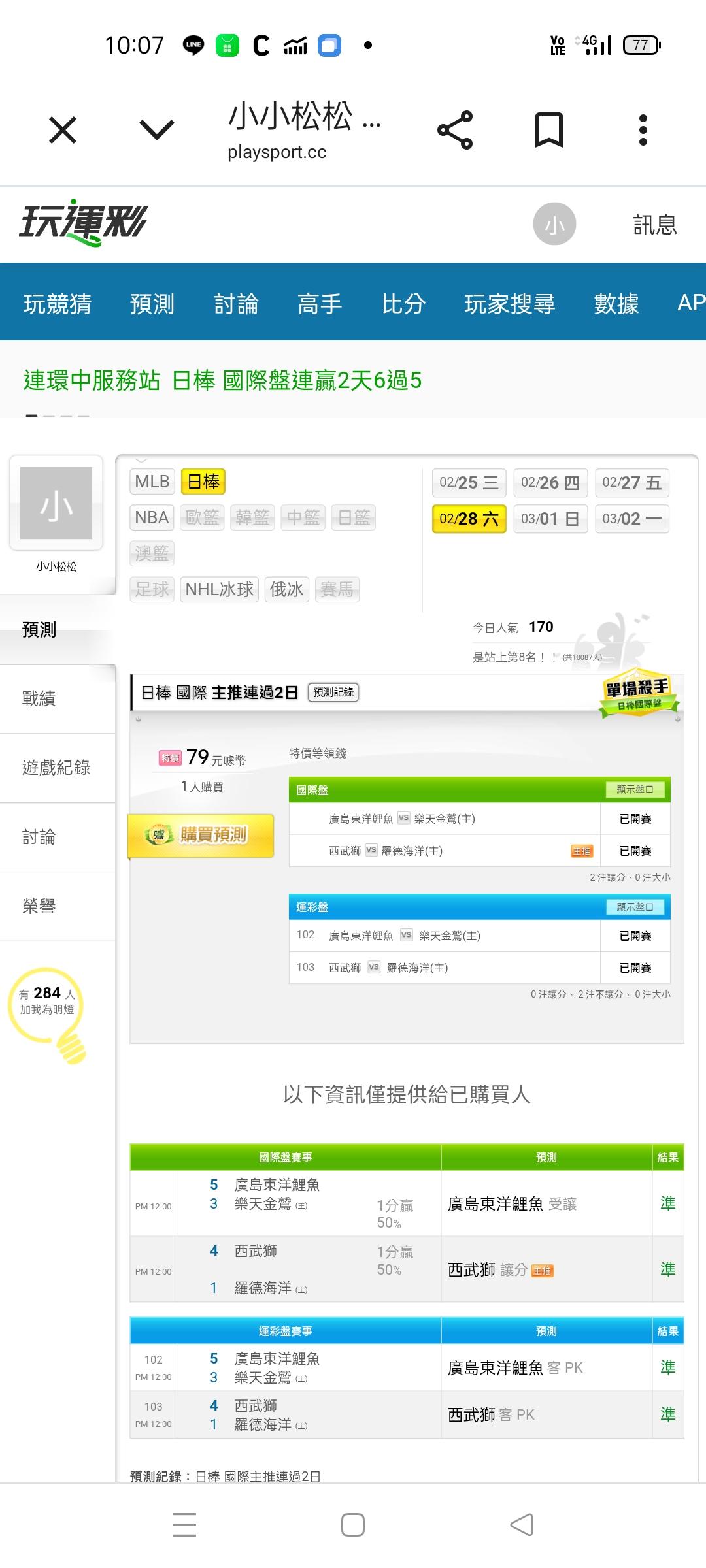
Task: Tap the 小小松松 profile thumbnail
Action: pyautogui.click(x=56, y=503)
